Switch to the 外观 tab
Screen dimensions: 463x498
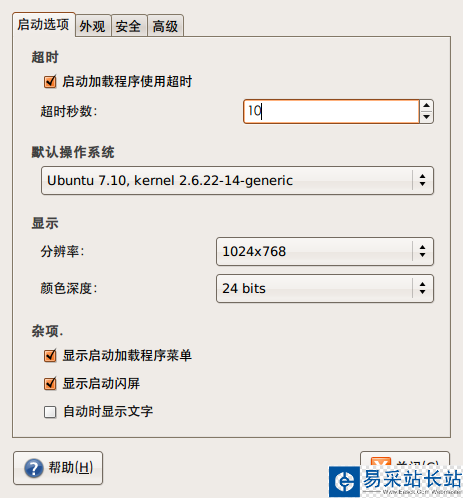pyautogui.click(x=93, y=26)
